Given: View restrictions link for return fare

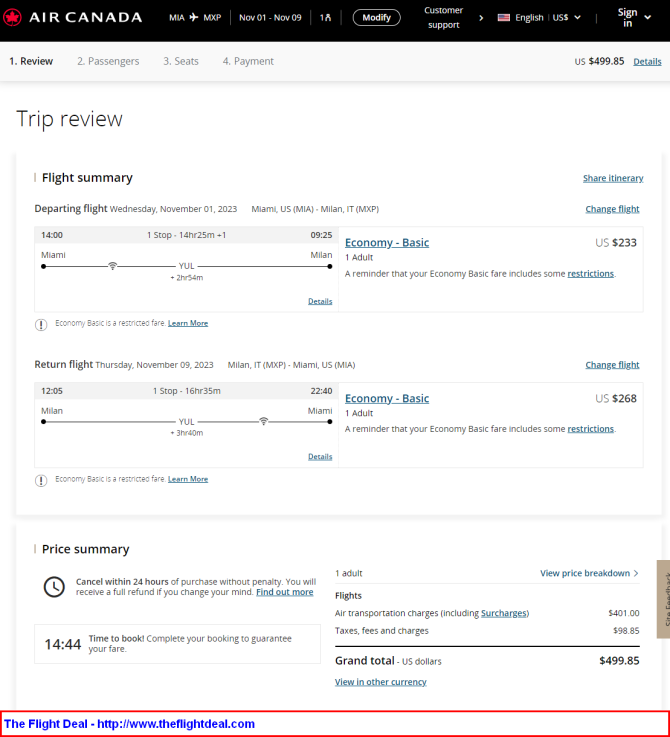Looking at the screenshot, I should click(x=591, y=429).
